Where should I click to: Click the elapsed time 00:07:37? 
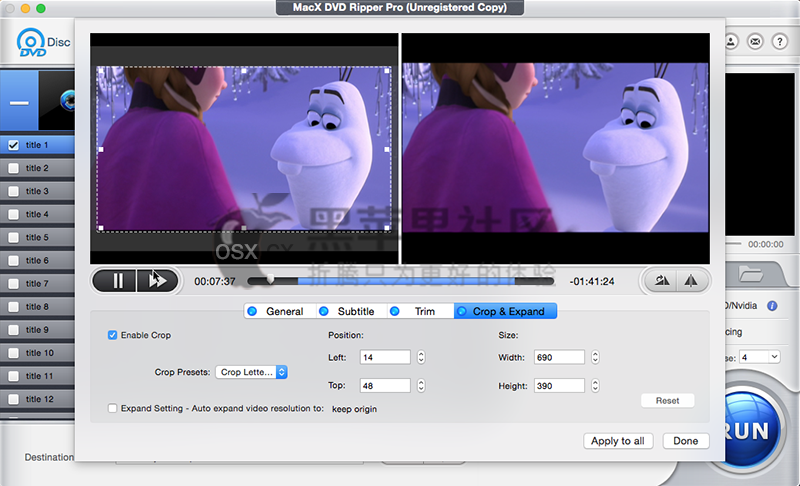[215, 282]
